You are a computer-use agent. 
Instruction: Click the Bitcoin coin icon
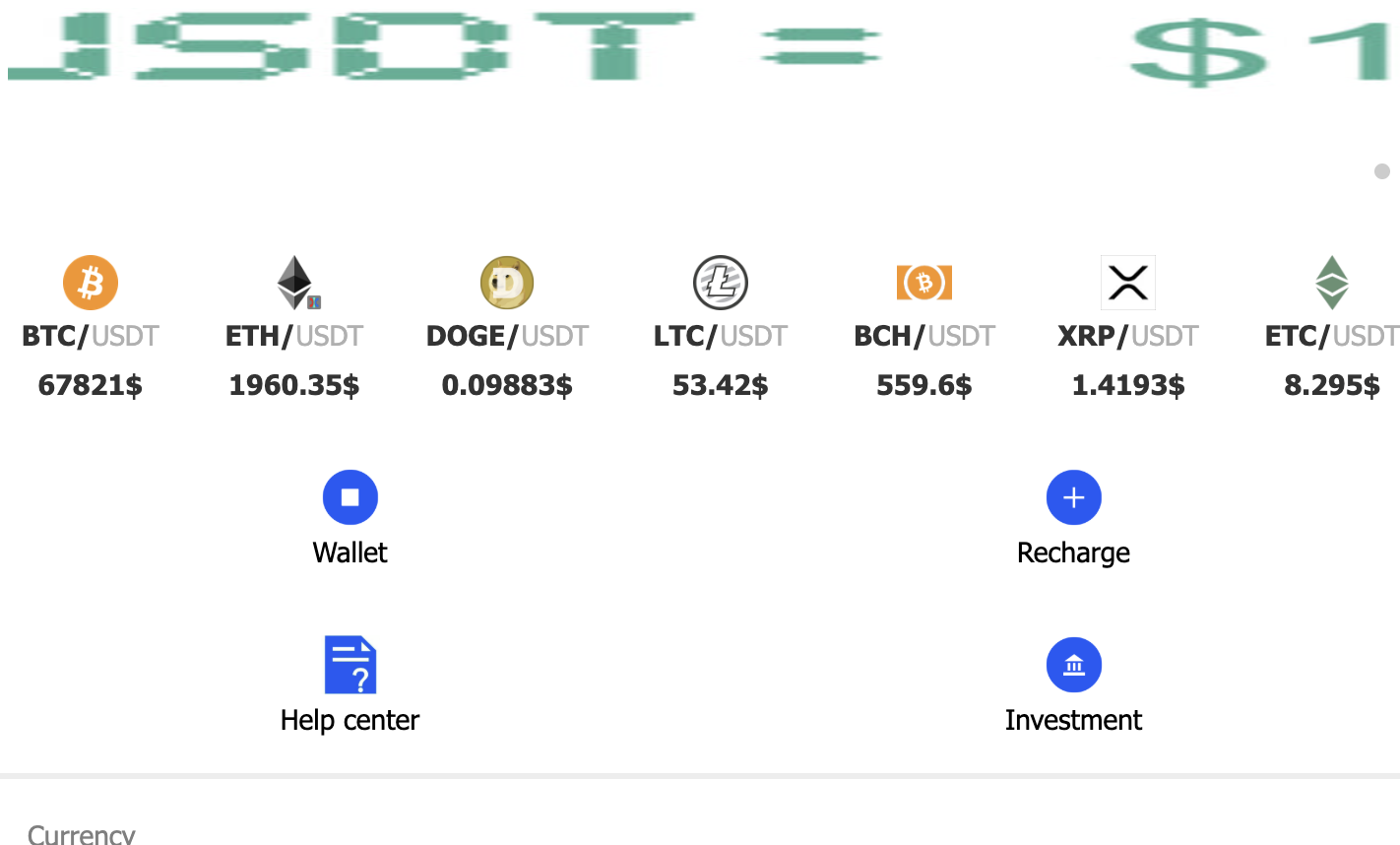91,283
